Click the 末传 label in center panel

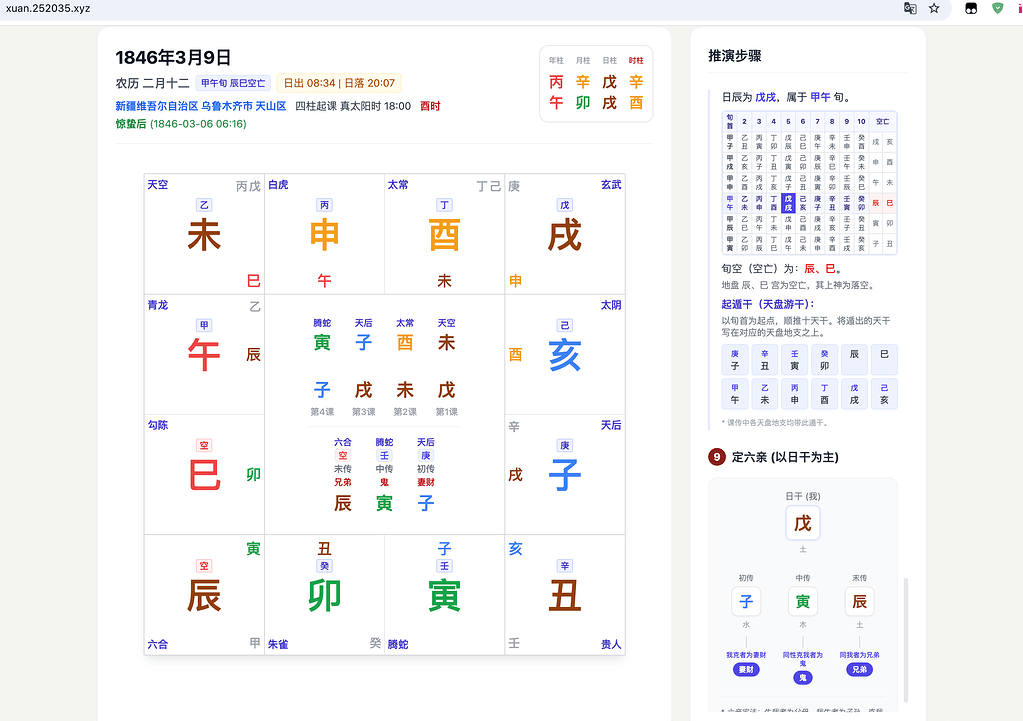point(343,468)
